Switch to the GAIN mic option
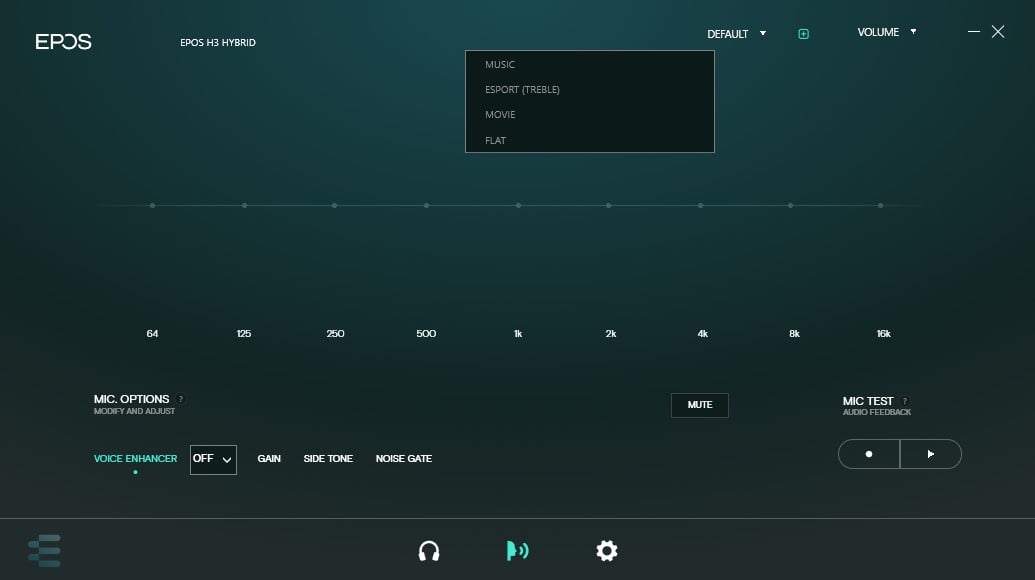 tap(269, 459)
